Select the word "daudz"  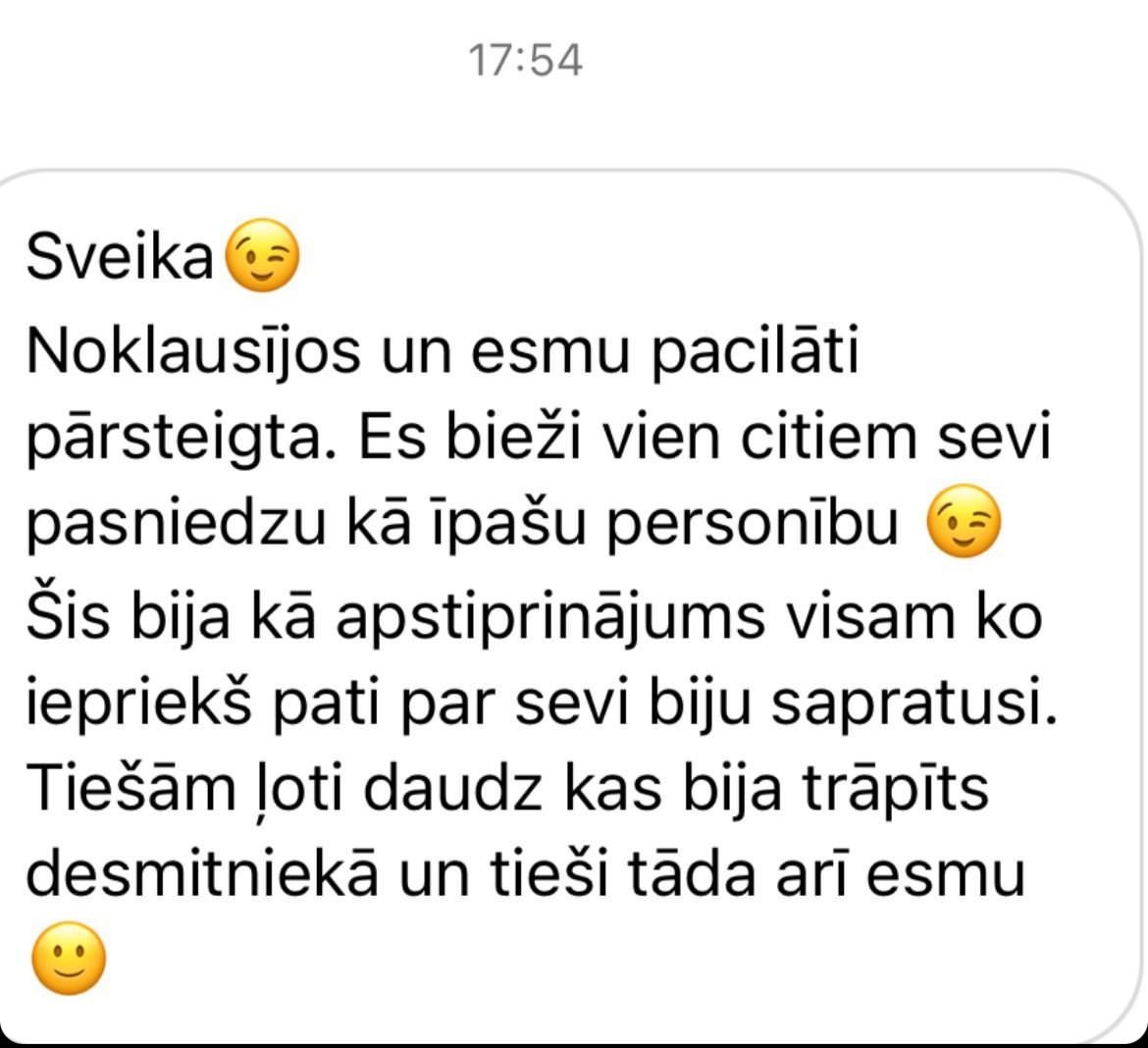point(453,788)
